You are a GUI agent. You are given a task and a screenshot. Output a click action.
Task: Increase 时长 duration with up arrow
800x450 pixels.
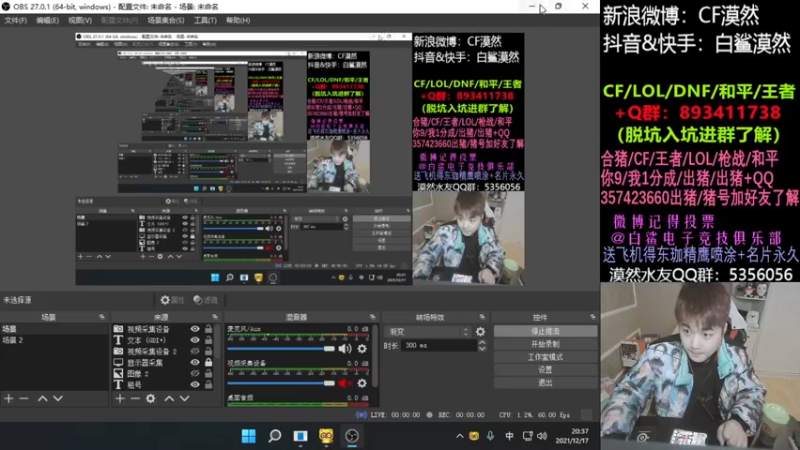[482, 342]
